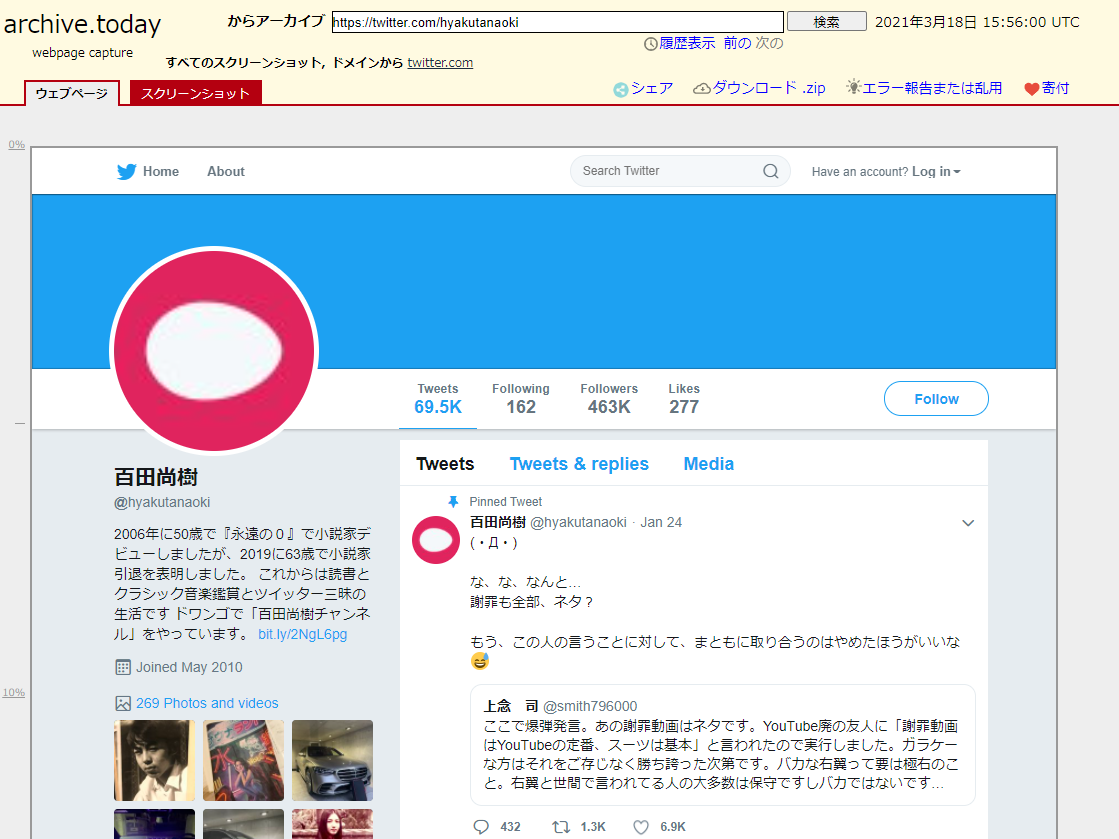1119x839 pixels.
Task: Open the quoted @smith796000 tweet
Action: click(722, 745)
